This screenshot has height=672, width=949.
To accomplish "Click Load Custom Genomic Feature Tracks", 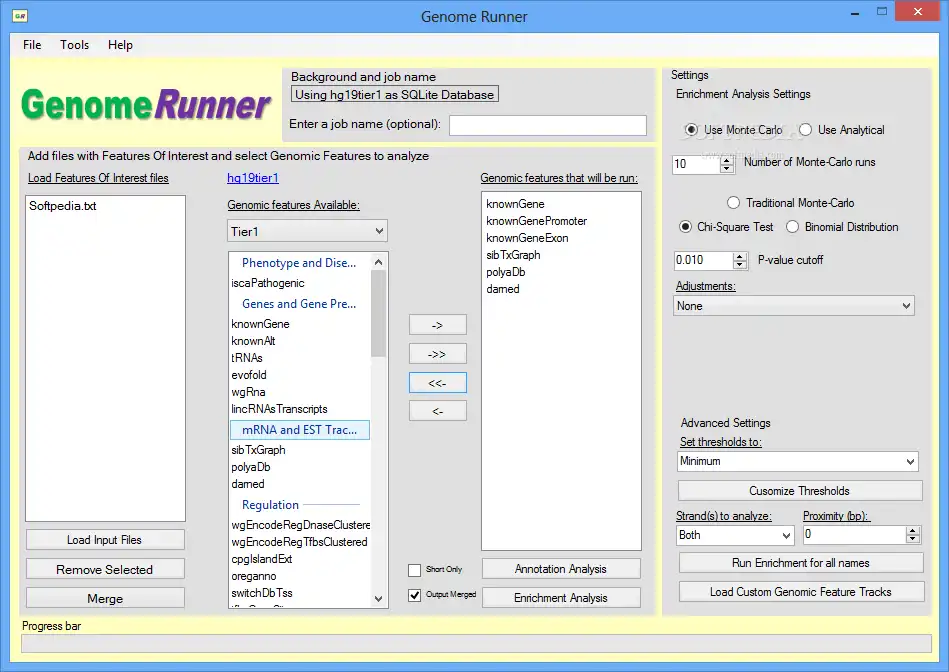I will tap(801, 592).
